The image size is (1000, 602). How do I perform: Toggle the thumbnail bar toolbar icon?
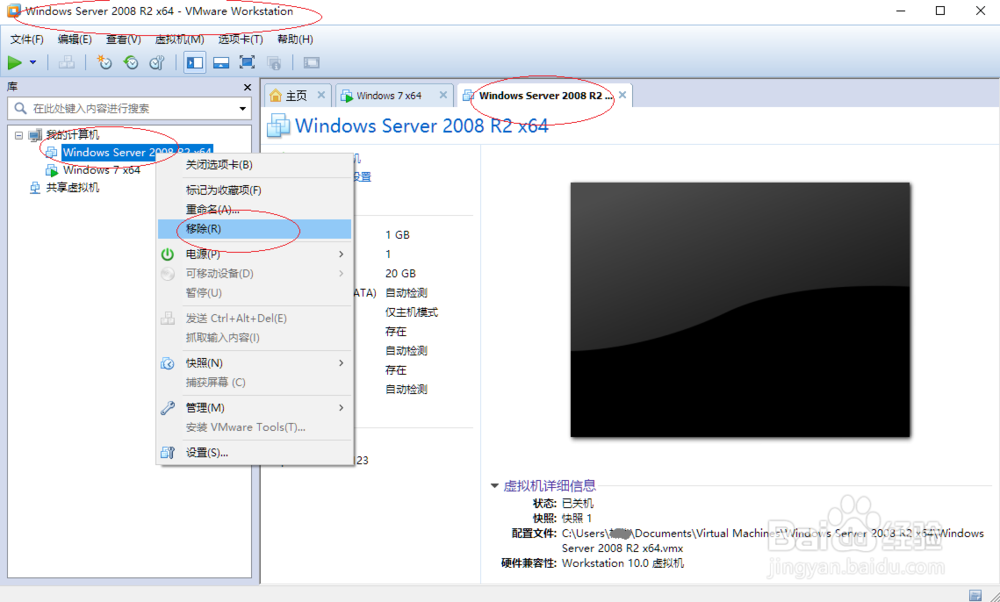(221, 62)
